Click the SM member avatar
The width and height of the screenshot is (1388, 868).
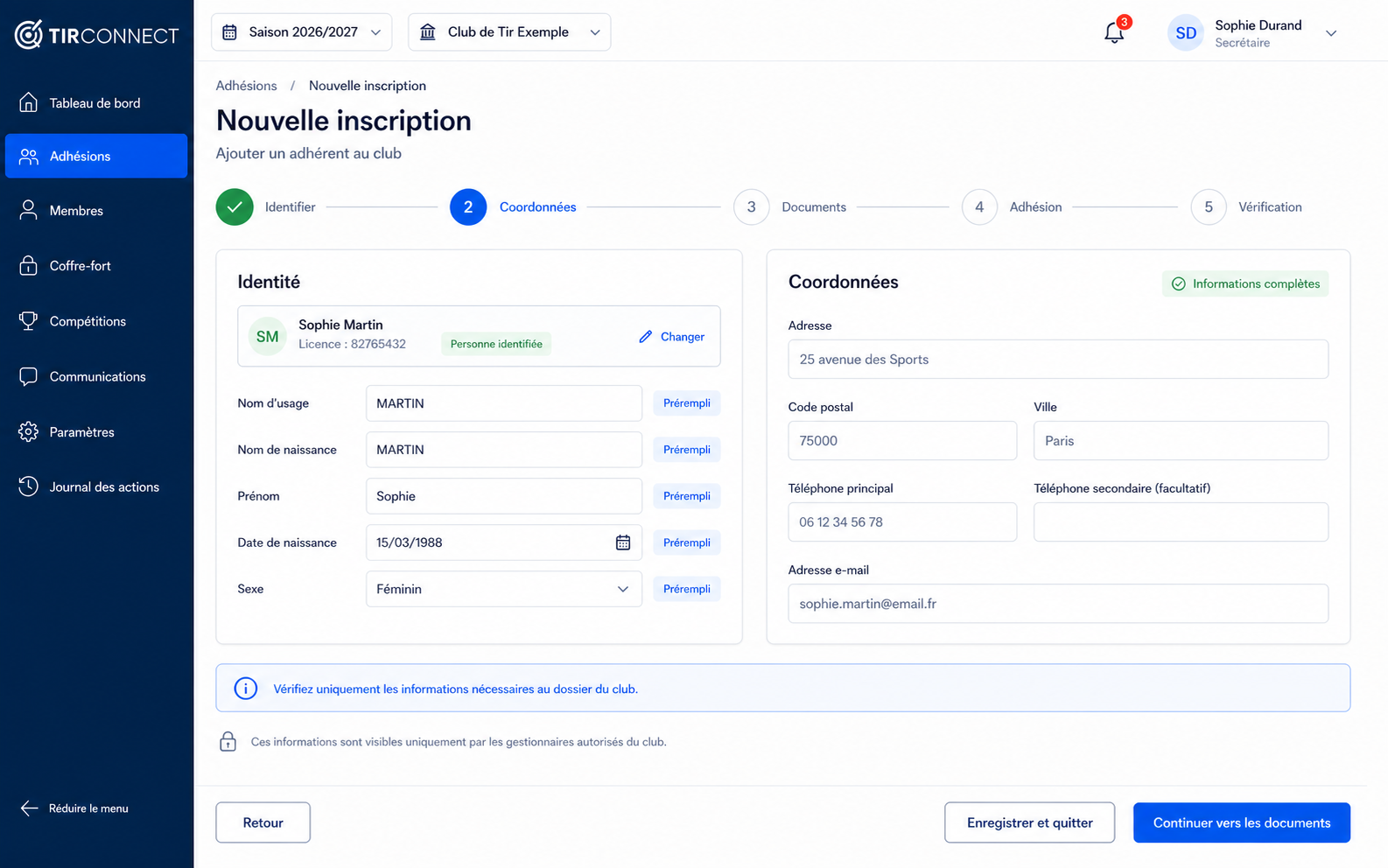tap(268, 336)
